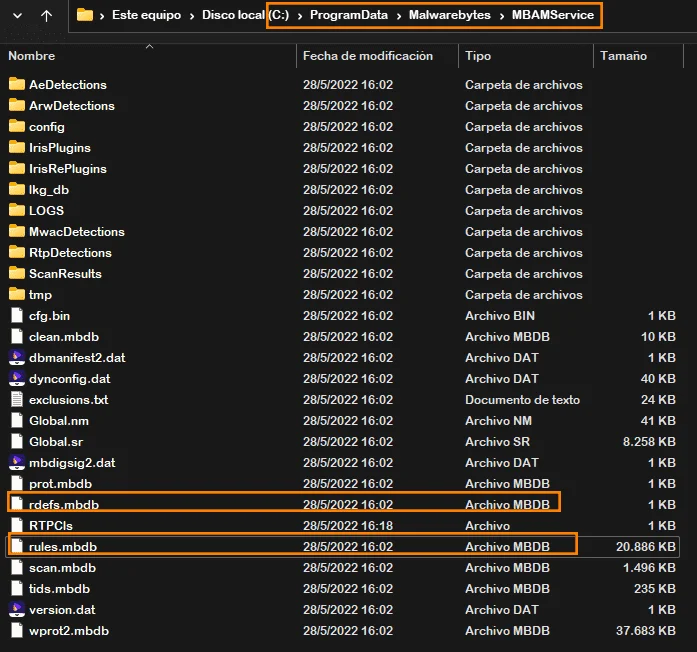This screenshot has width=697, height=652.
Task: Click the Documento de texto type cell
Action: coord(522,400)
